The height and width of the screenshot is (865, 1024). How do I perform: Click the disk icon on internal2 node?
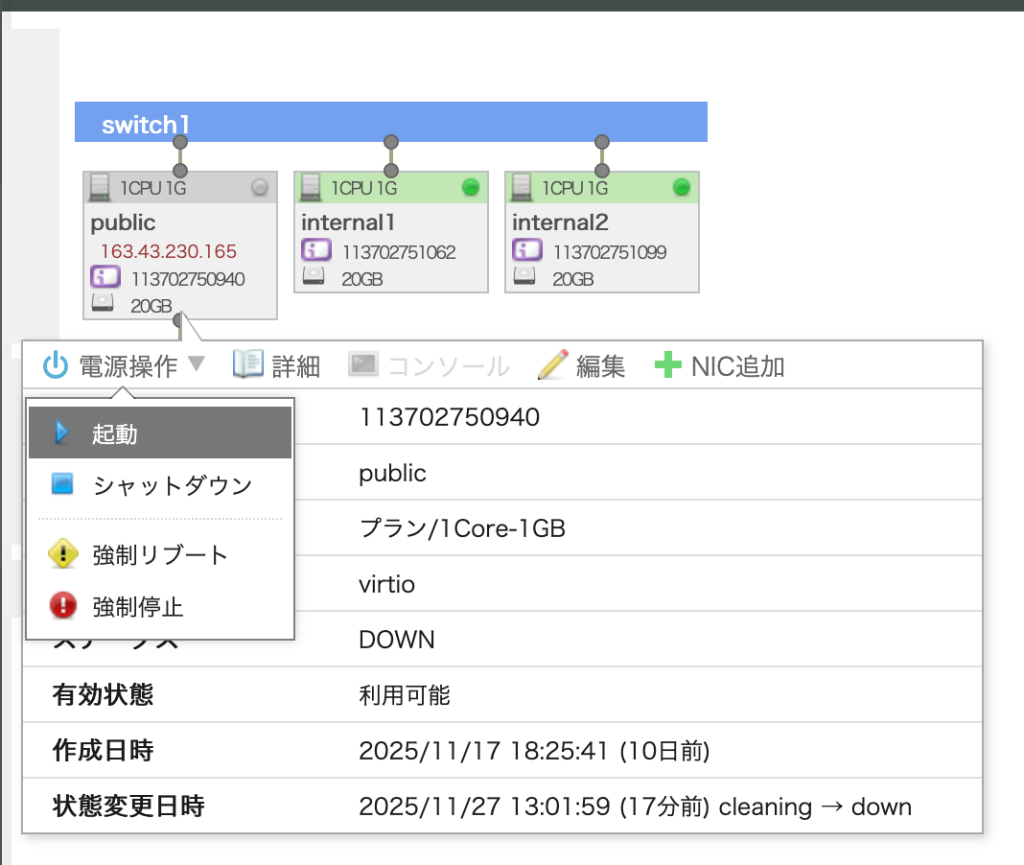pos(526,278)
